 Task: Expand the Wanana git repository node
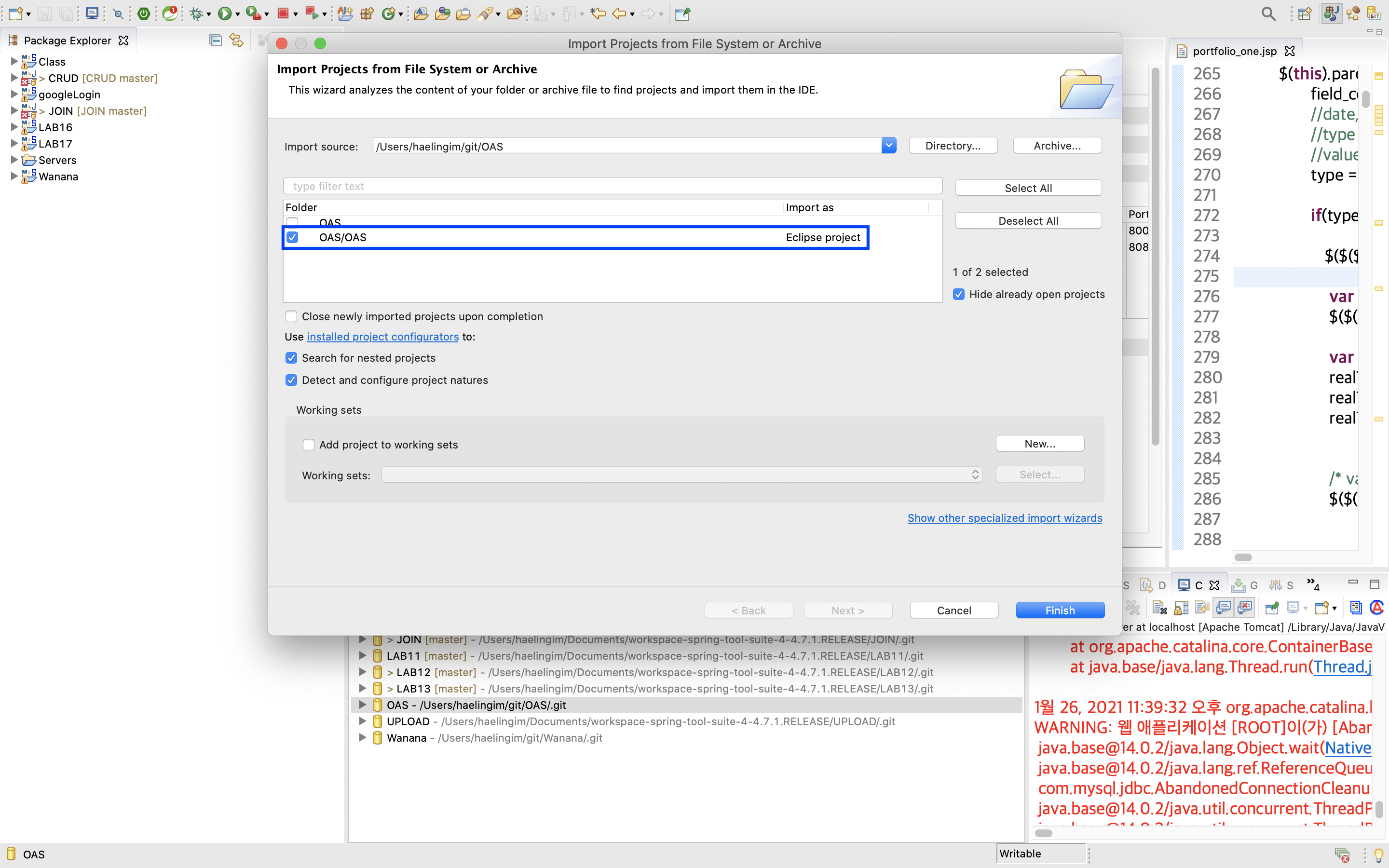pos(362,738)
